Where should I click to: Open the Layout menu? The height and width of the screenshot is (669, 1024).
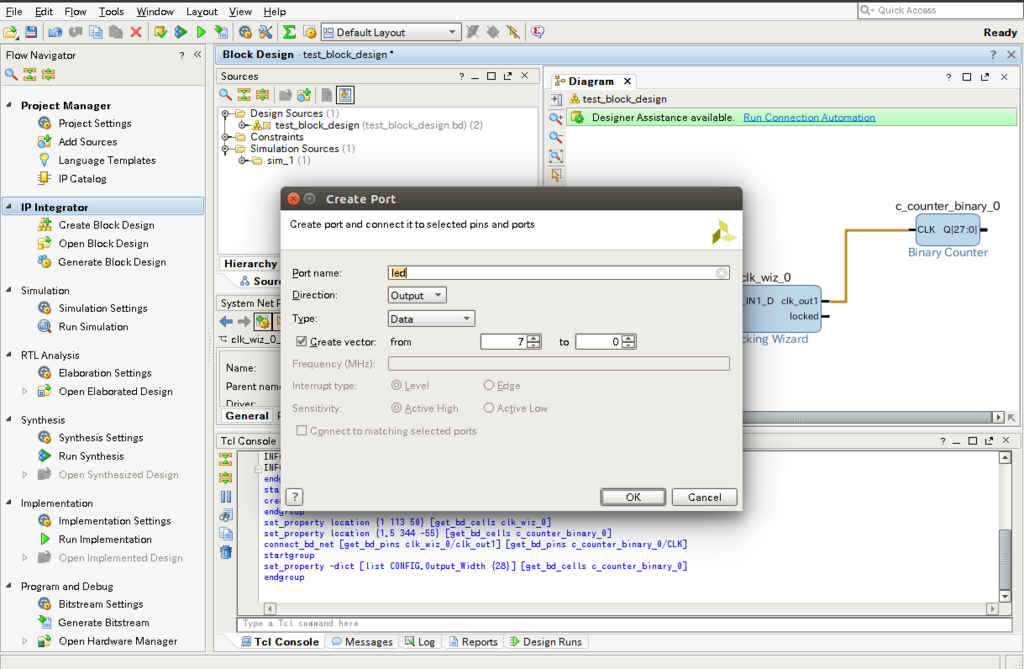point(202,11)
